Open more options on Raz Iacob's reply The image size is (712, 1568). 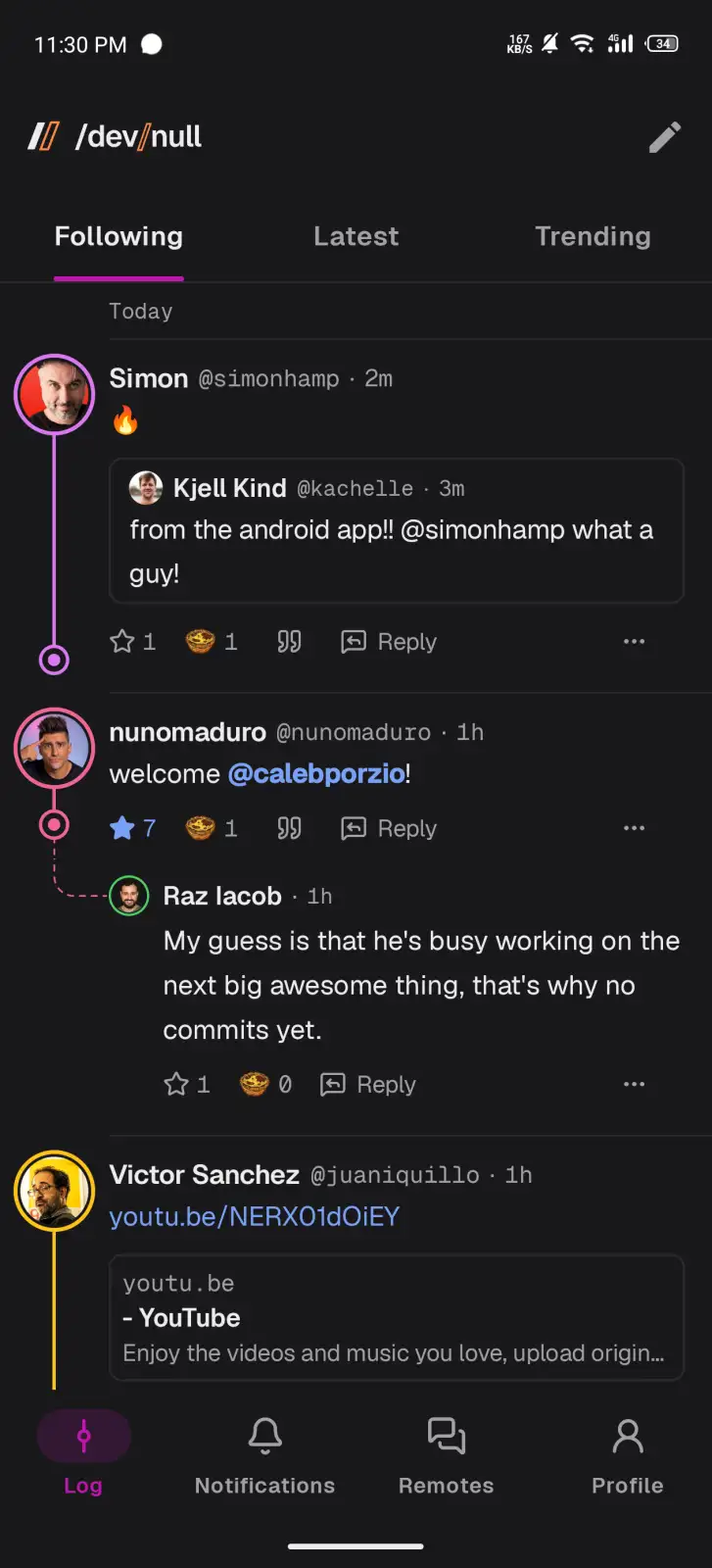point(635,1084)
